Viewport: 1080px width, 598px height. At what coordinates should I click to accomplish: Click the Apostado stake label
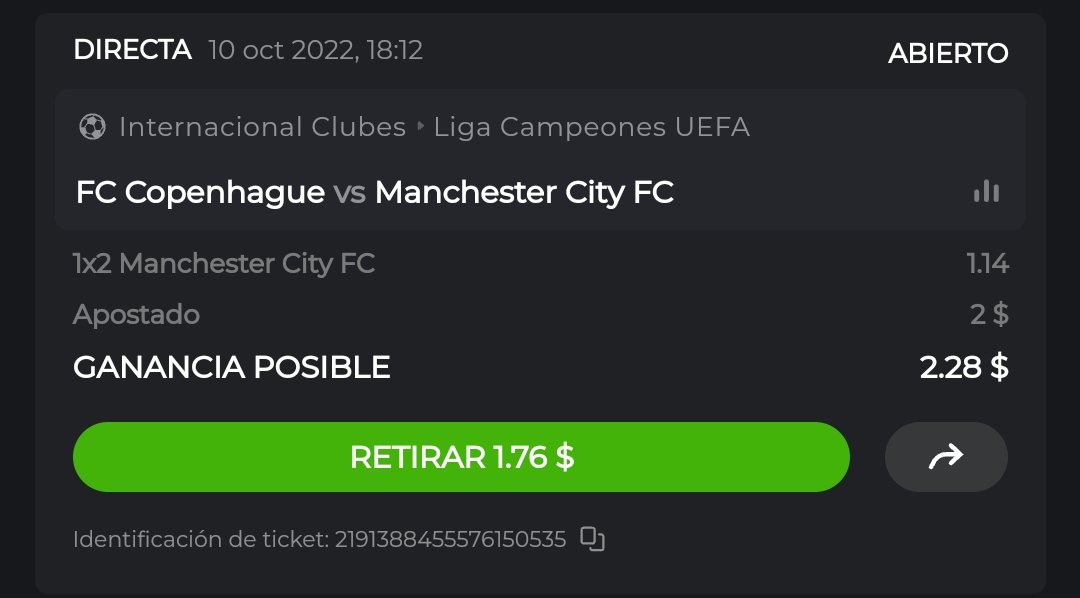136,315
